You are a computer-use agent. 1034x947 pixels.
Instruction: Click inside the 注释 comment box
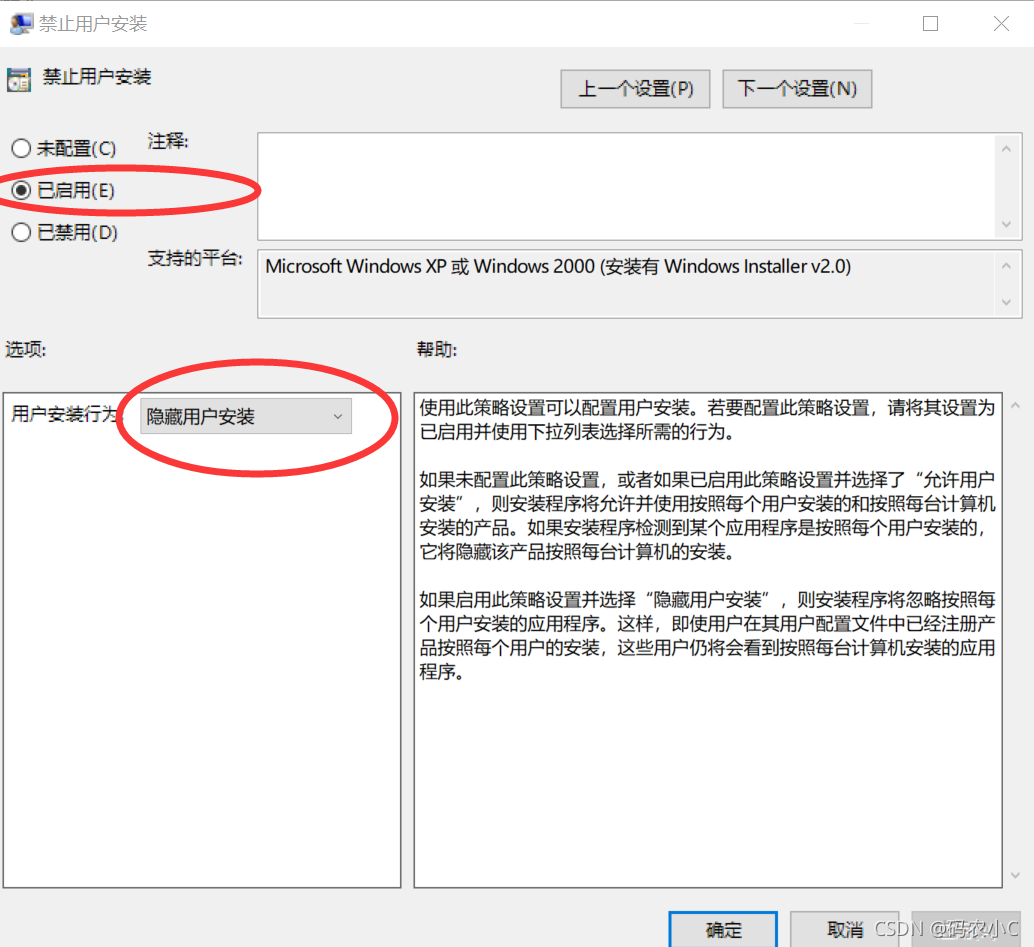coord(626,186)
